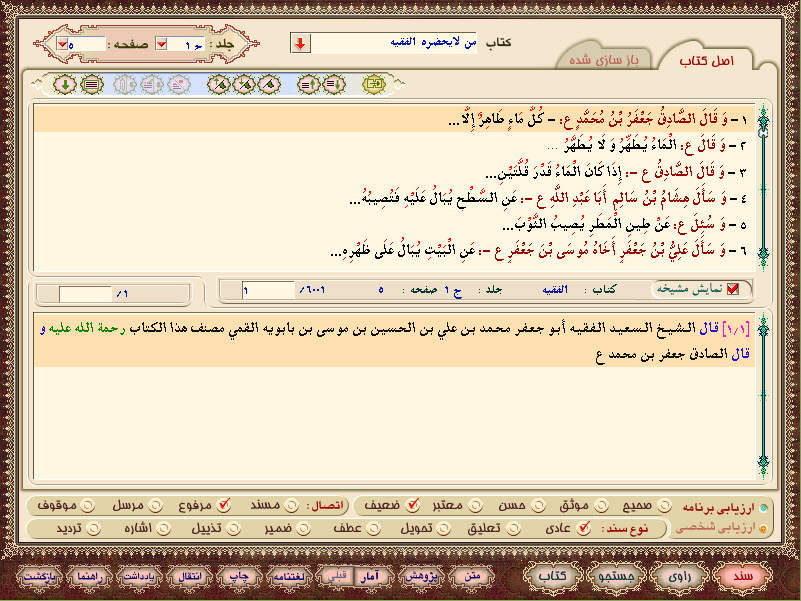This screenshot has width=801, height=601.
Task: Click the hadith number input field
Action: [x=268, y=290]
